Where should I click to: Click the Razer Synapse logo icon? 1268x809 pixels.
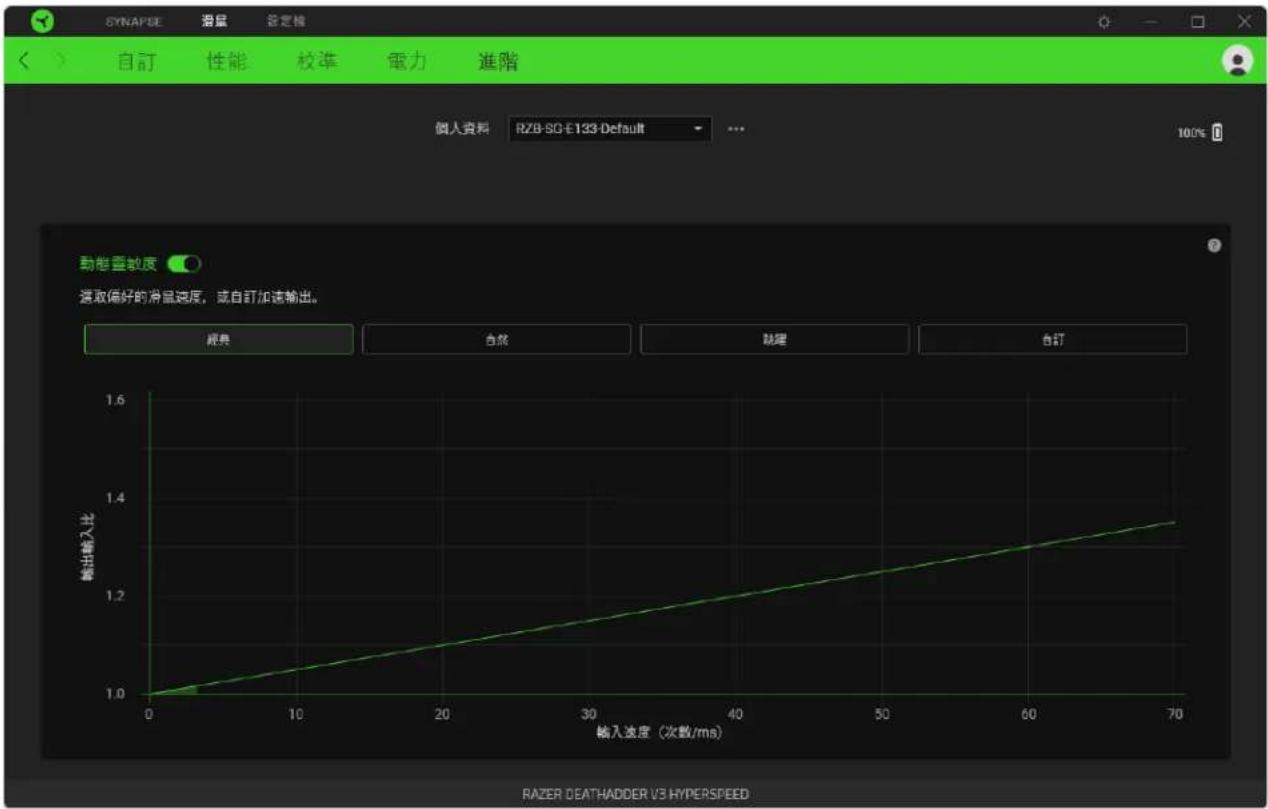pos(44,21)
